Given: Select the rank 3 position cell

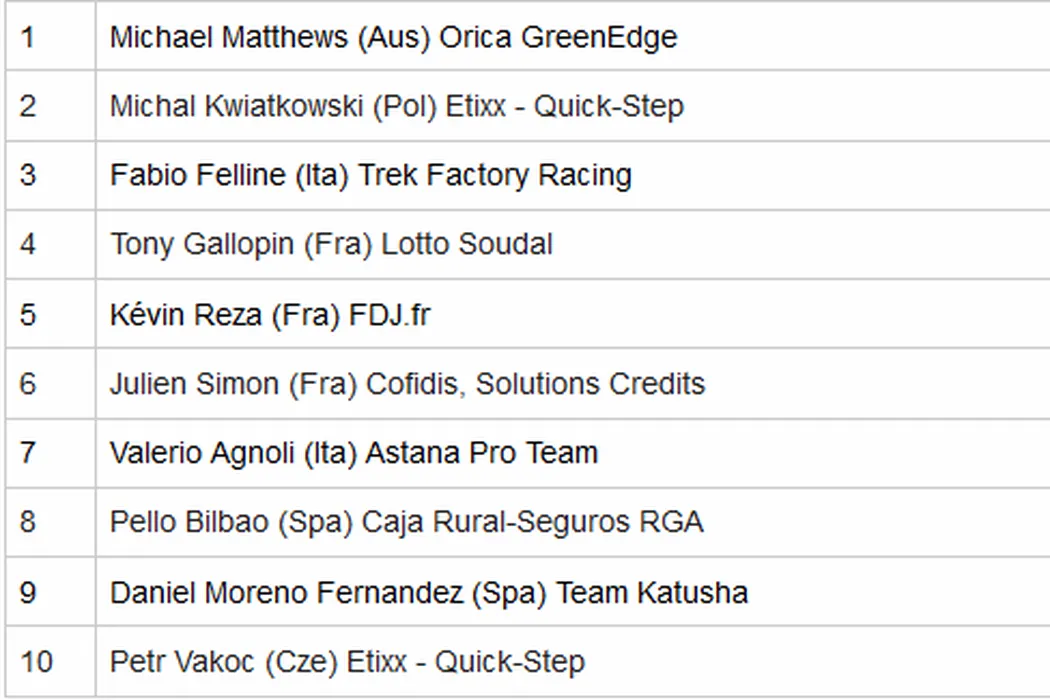Looking at the screenshot, I should click(x=28, y=176).
